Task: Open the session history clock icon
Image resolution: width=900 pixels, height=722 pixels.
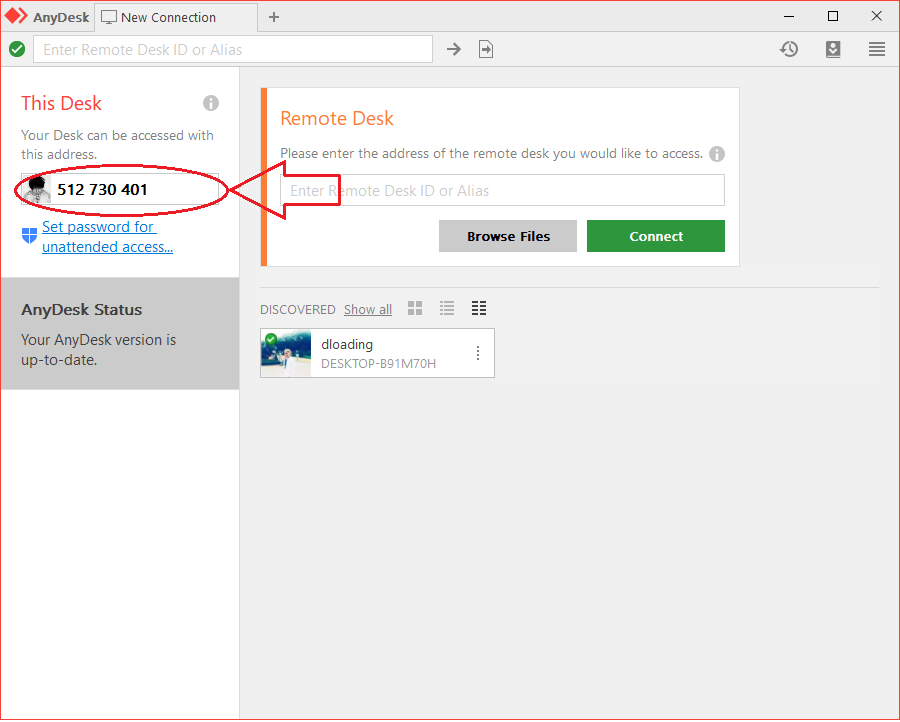Action: tap(789, 49)
